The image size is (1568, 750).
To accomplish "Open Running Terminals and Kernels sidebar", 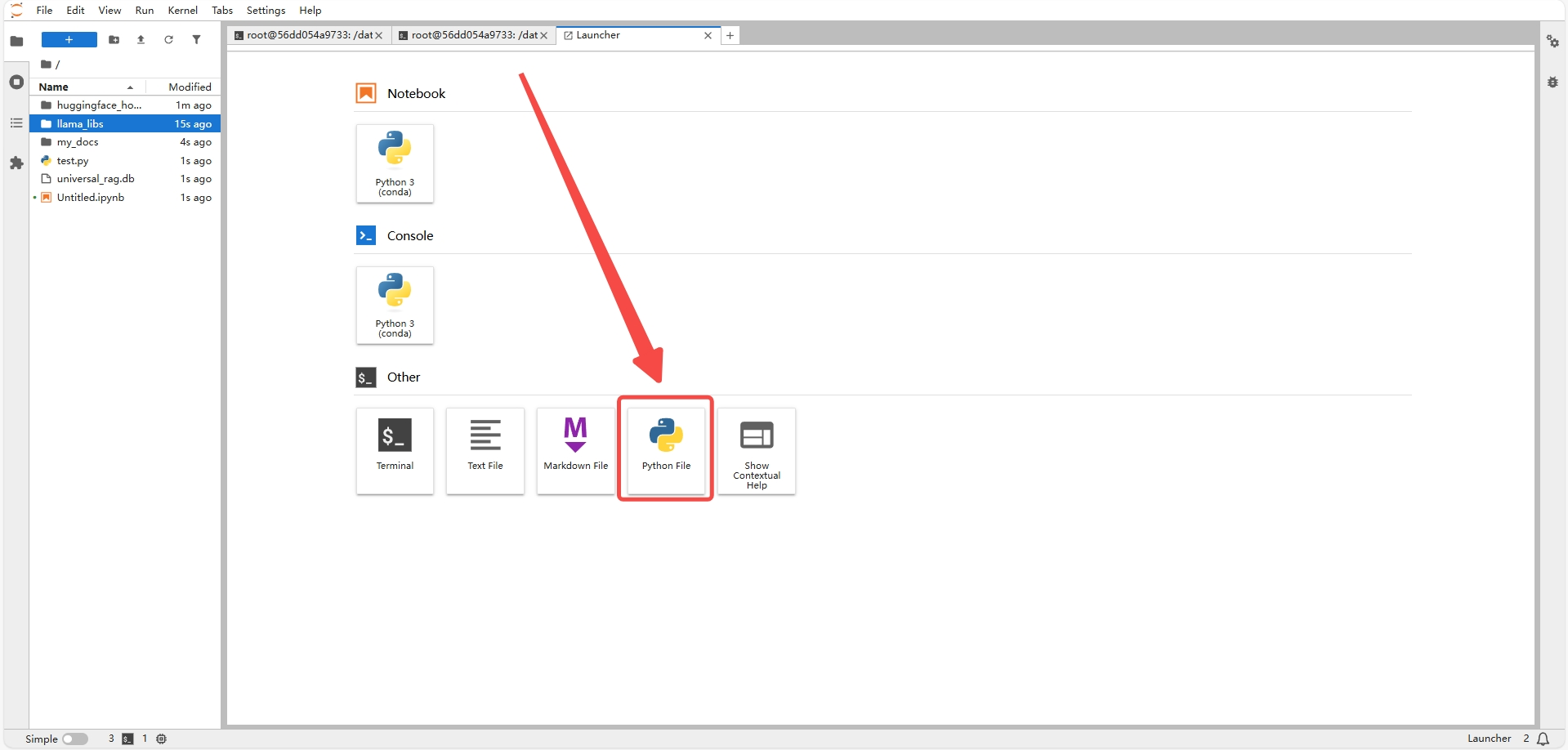I will pos(16,82).
